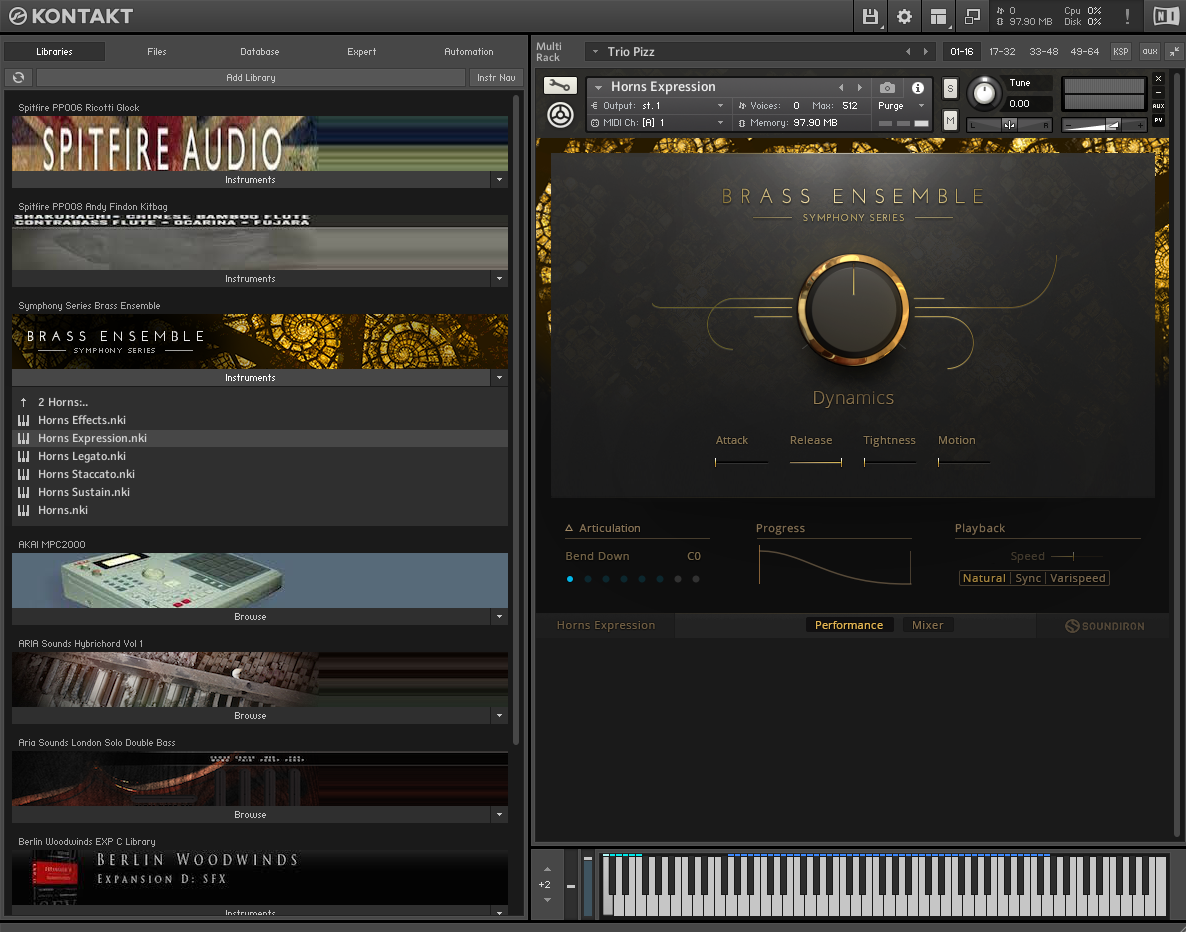Open the Horns Expression instrument name dropdown
Screen dimensions: 1186x932
pyautogui.click(x=598, y=87)
